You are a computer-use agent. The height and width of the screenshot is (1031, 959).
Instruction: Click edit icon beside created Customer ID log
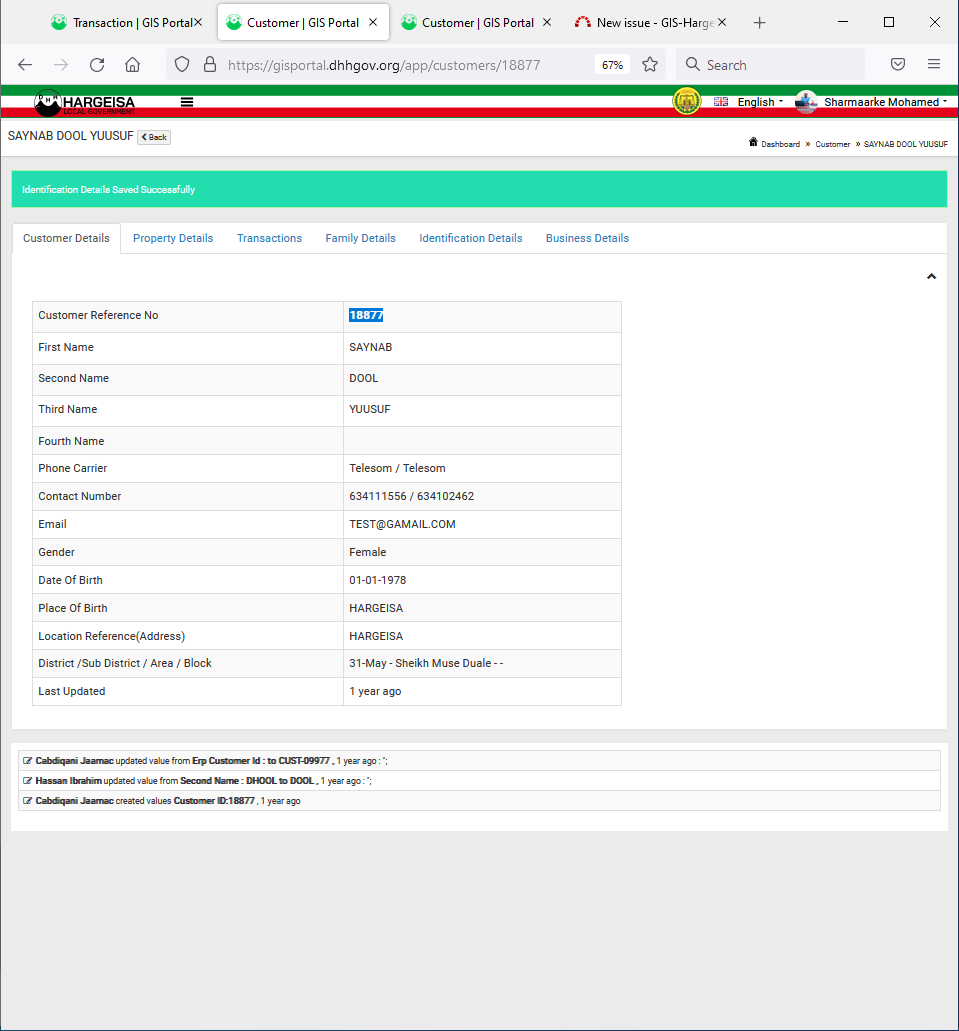click(27, 801)
